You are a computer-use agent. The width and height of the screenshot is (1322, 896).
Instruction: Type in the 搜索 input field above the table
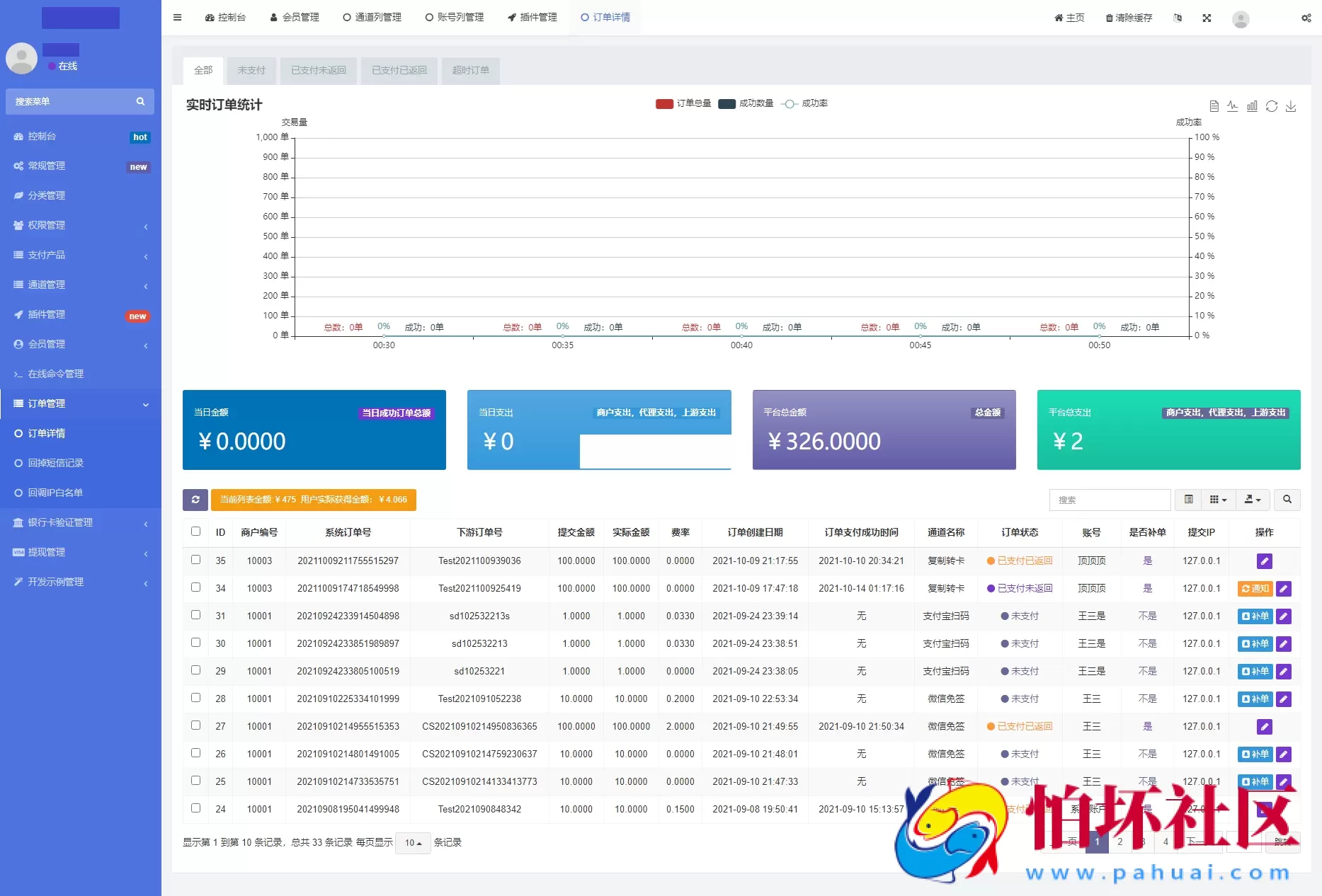1109,500
